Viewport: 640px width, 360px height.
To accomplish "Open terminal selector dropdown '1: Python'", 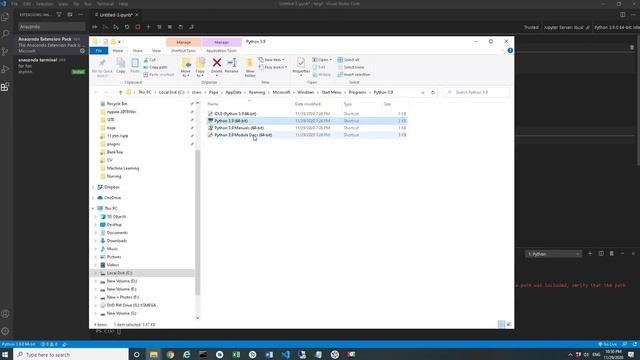I will tap(553, 254).
